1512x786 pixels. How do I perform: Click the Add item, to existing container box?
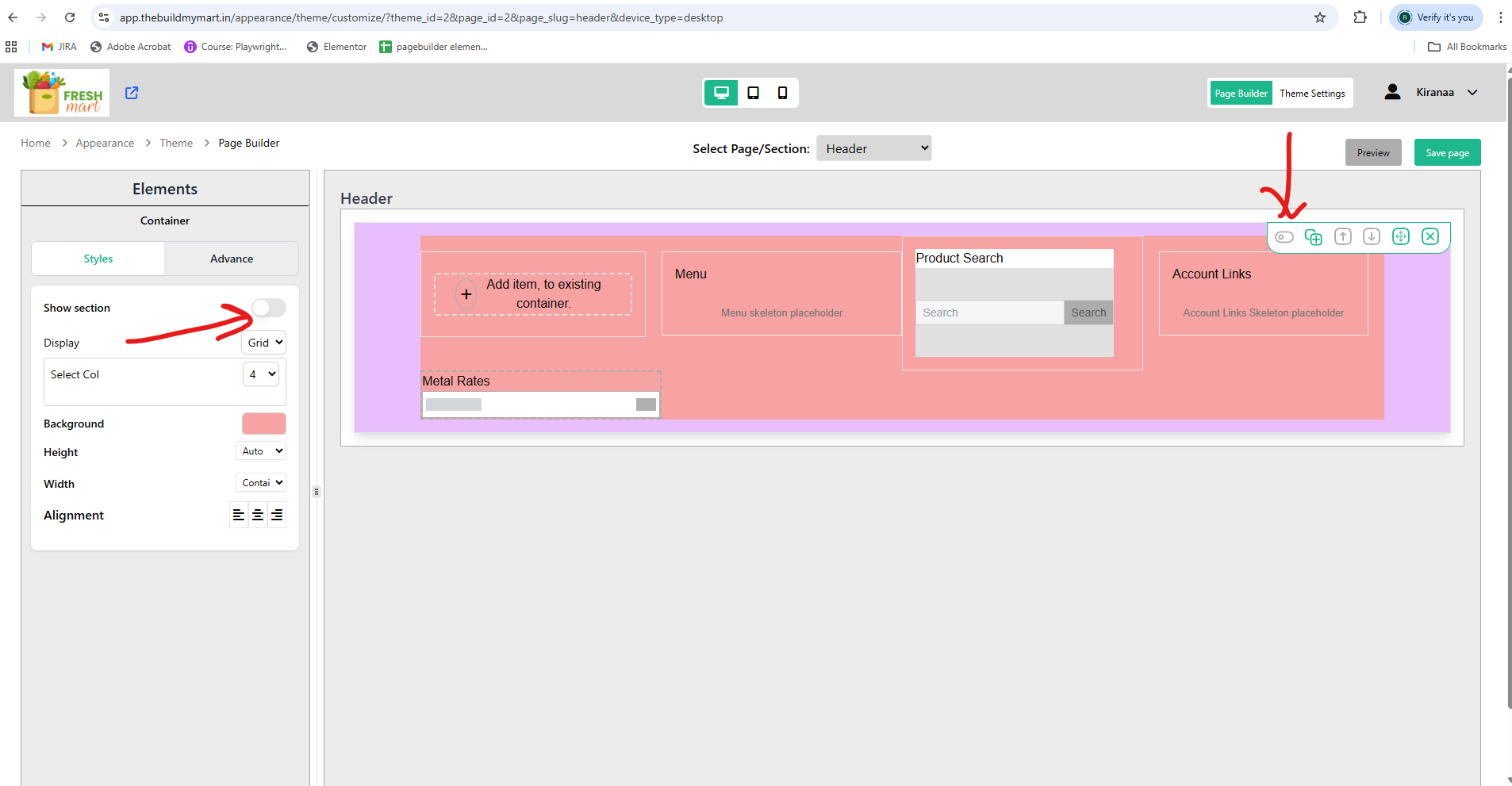(x=533, y=294)
